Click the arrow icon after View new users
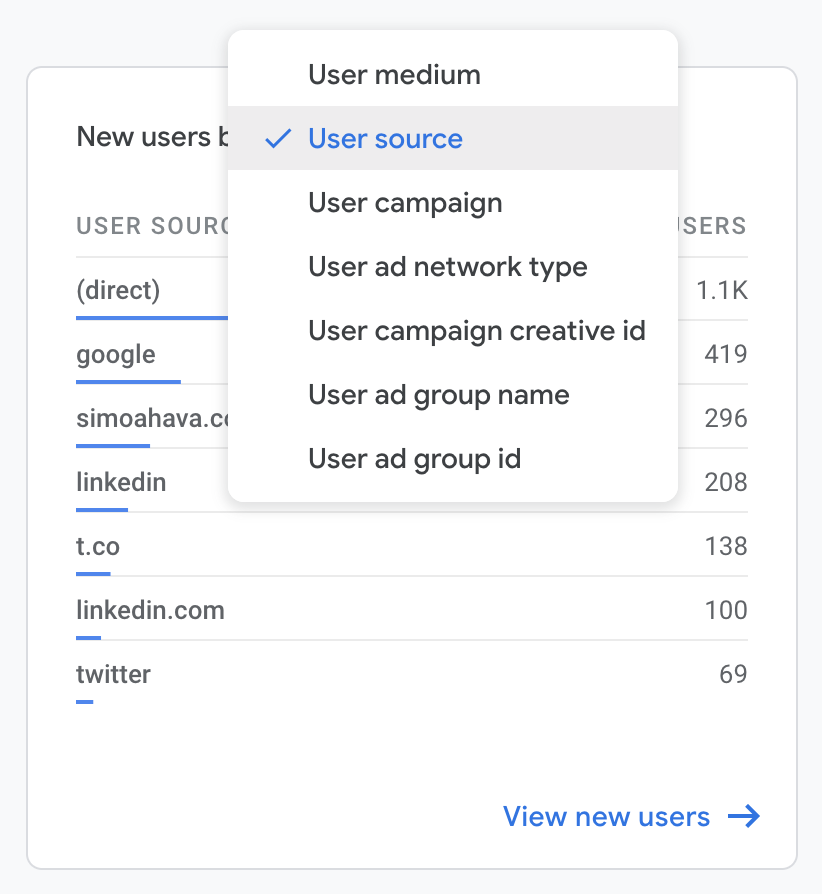The image size is (822, 894). pyautogui.click(x=744, y=816)
